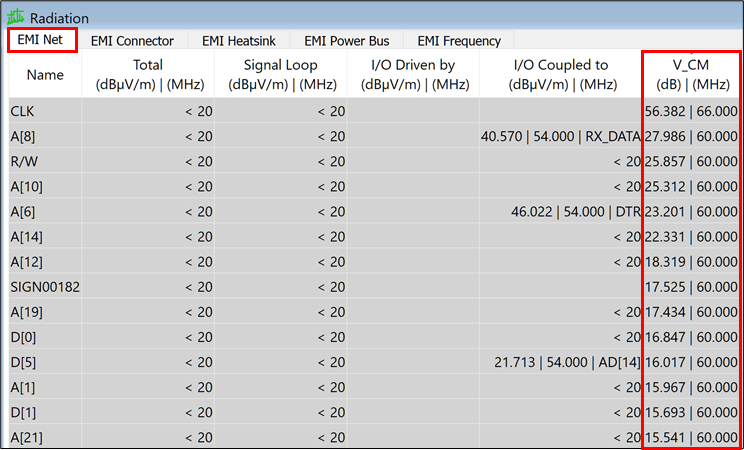Click the 56.382 | 66.000 V_CM cell
Viewport: 744px width, 450px height.
pyautogui.click(x=691, y=111)
